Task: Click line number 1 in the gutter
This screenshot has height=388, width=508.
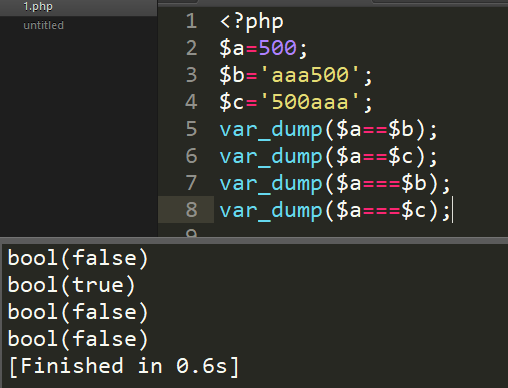Action: point(191,21)
